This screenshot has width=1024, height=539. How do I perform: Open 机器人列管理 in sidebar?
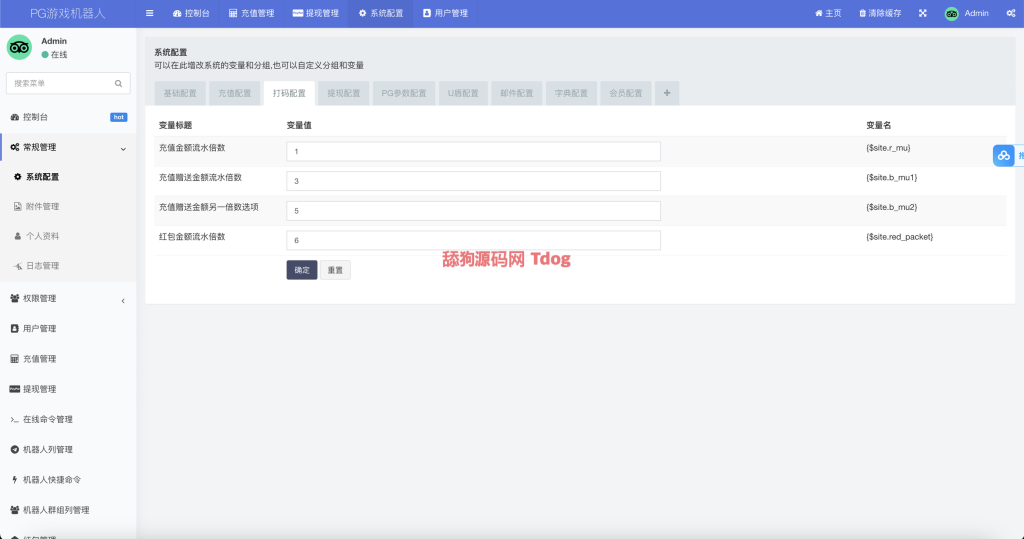[x=48, y=449]
